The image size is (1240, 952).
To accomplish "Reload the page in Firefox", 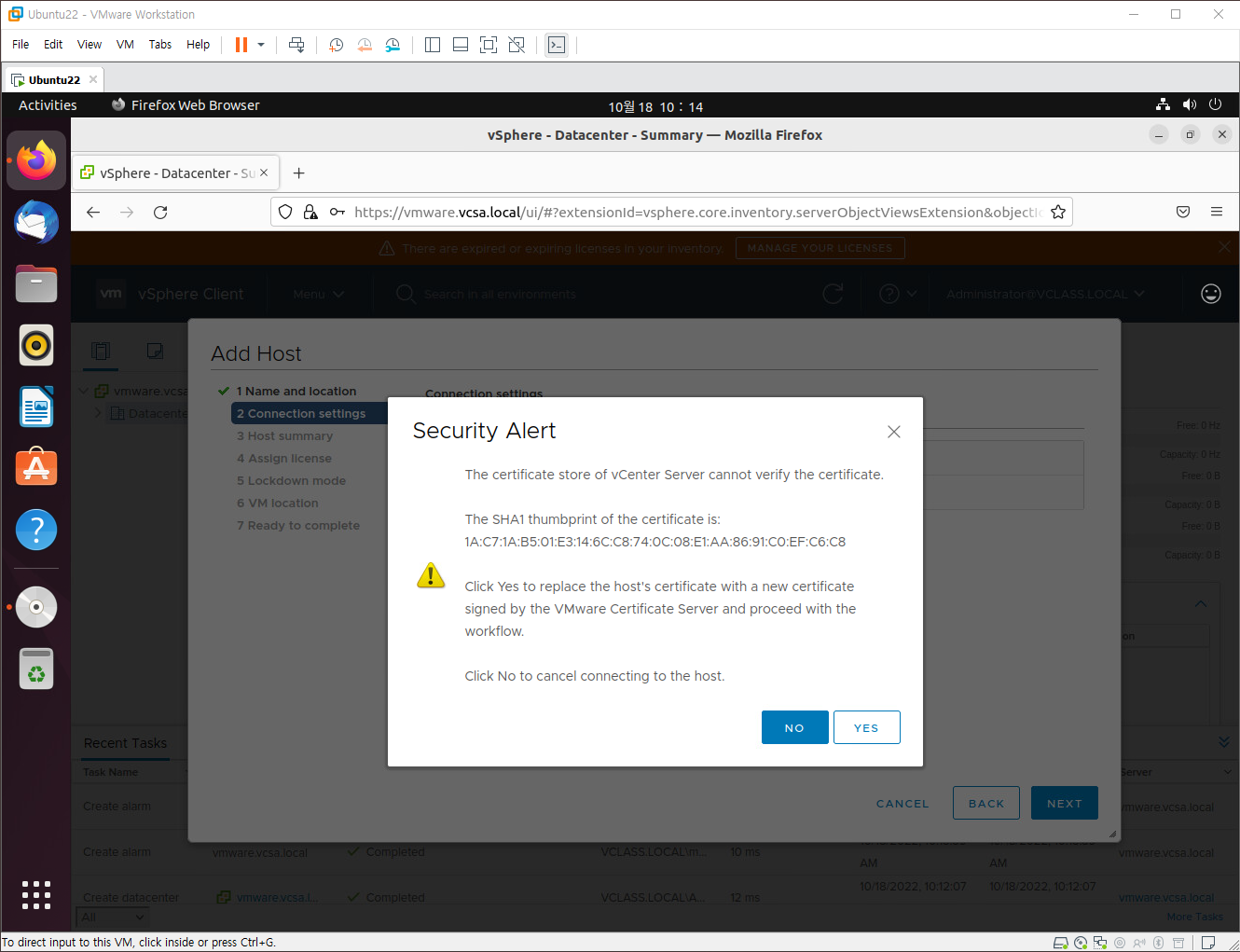I will point(160,212).
